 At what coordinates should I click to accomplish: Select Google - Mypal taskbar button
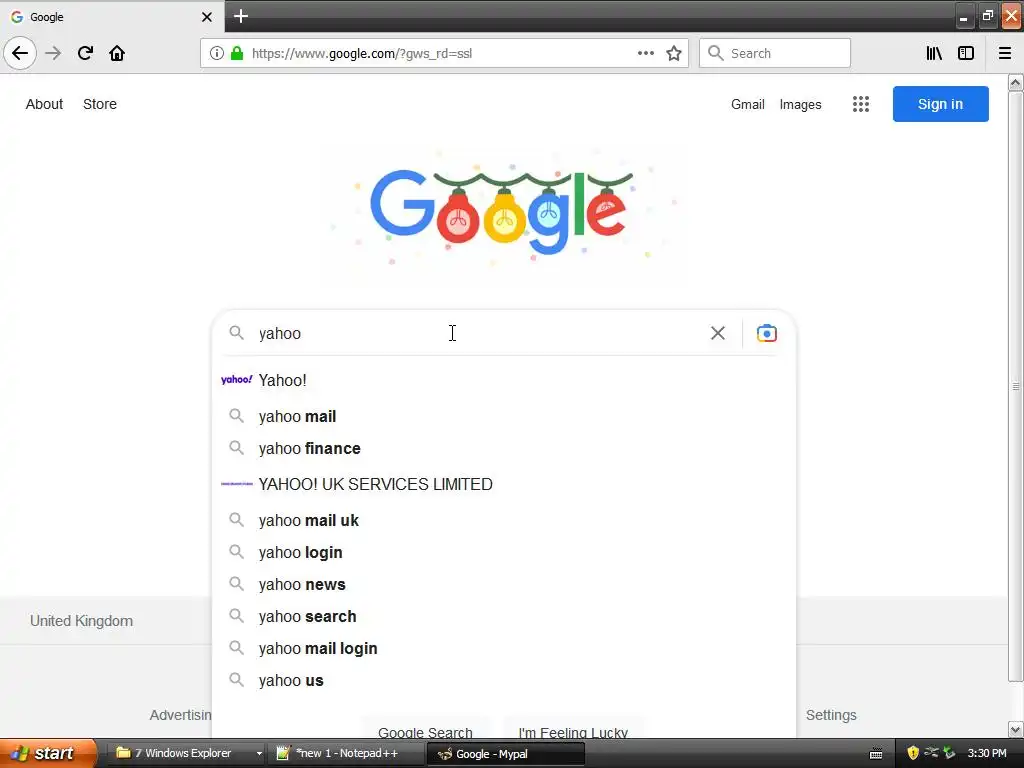coord(505,754)
